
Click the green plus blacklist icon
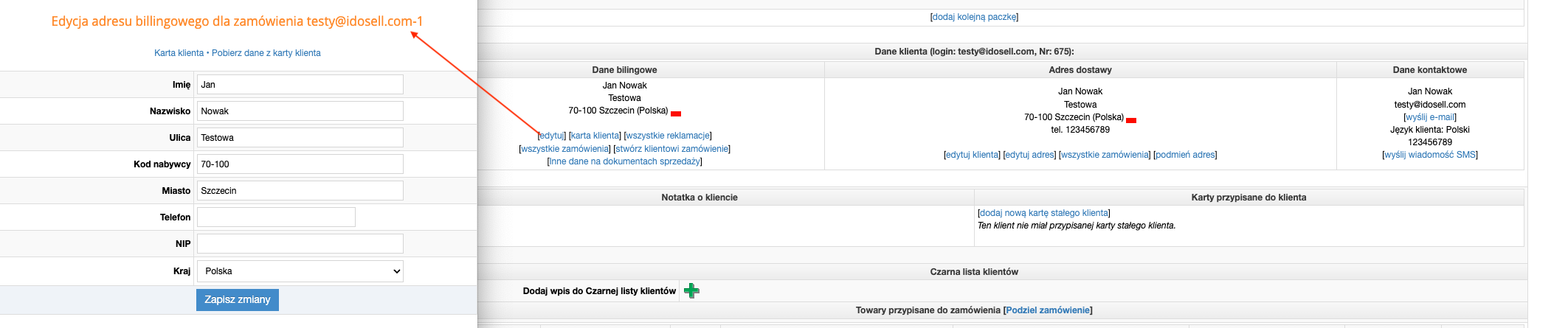691,291
